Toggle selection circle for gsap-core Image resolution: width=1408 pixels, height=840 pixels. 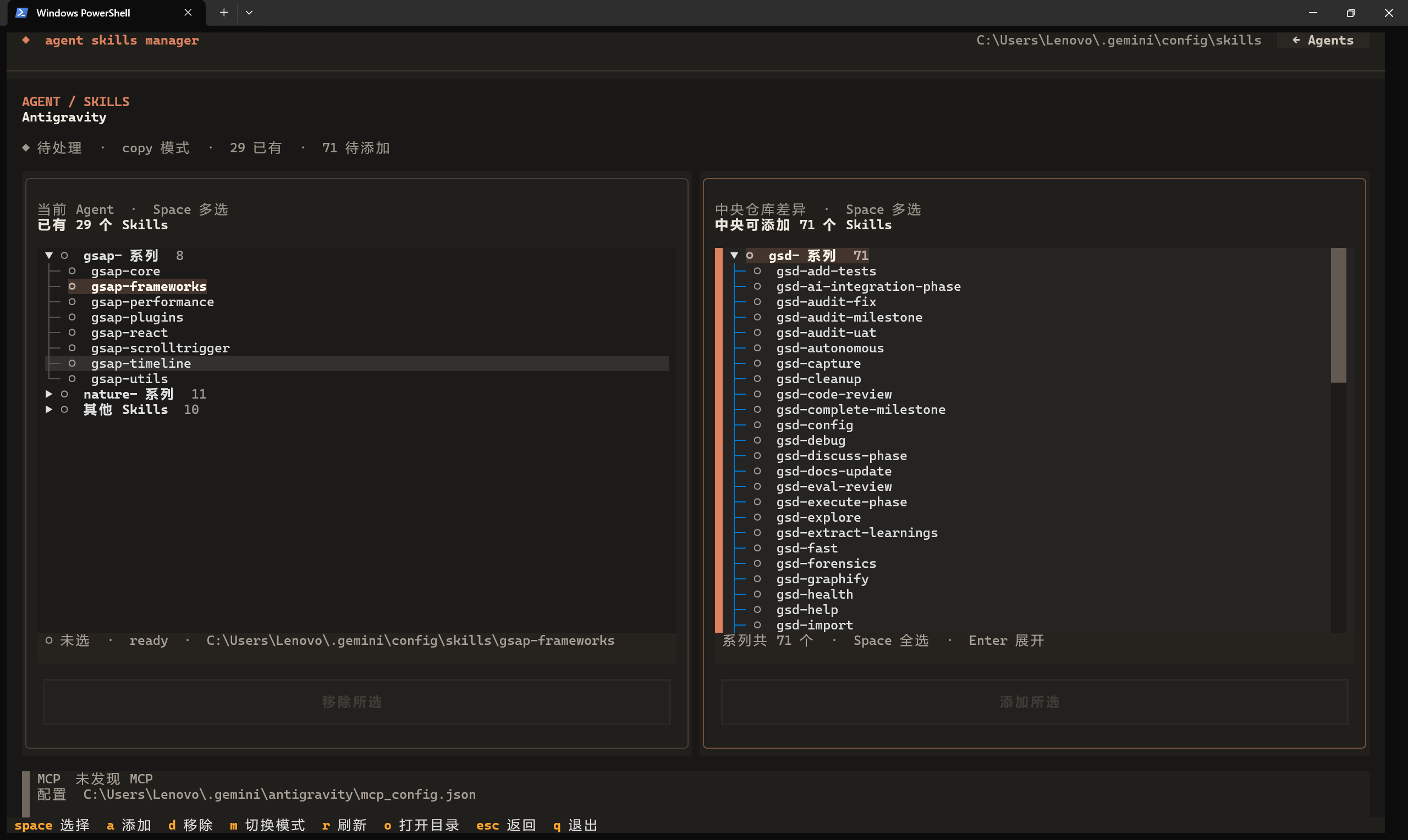click(72, 271)
